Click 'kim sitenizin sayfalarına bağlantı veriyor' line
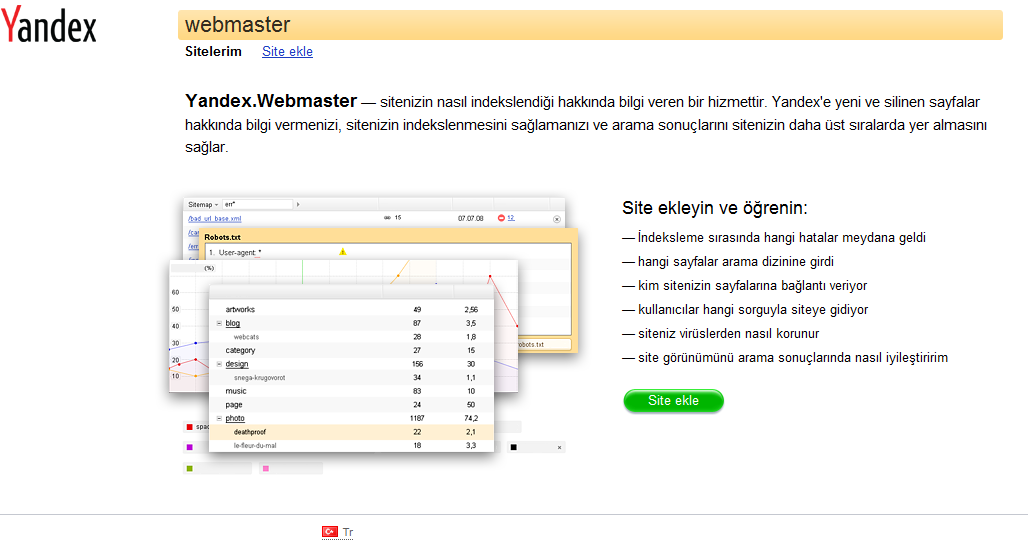This screenshot has height=540, width=1028. 752,285
